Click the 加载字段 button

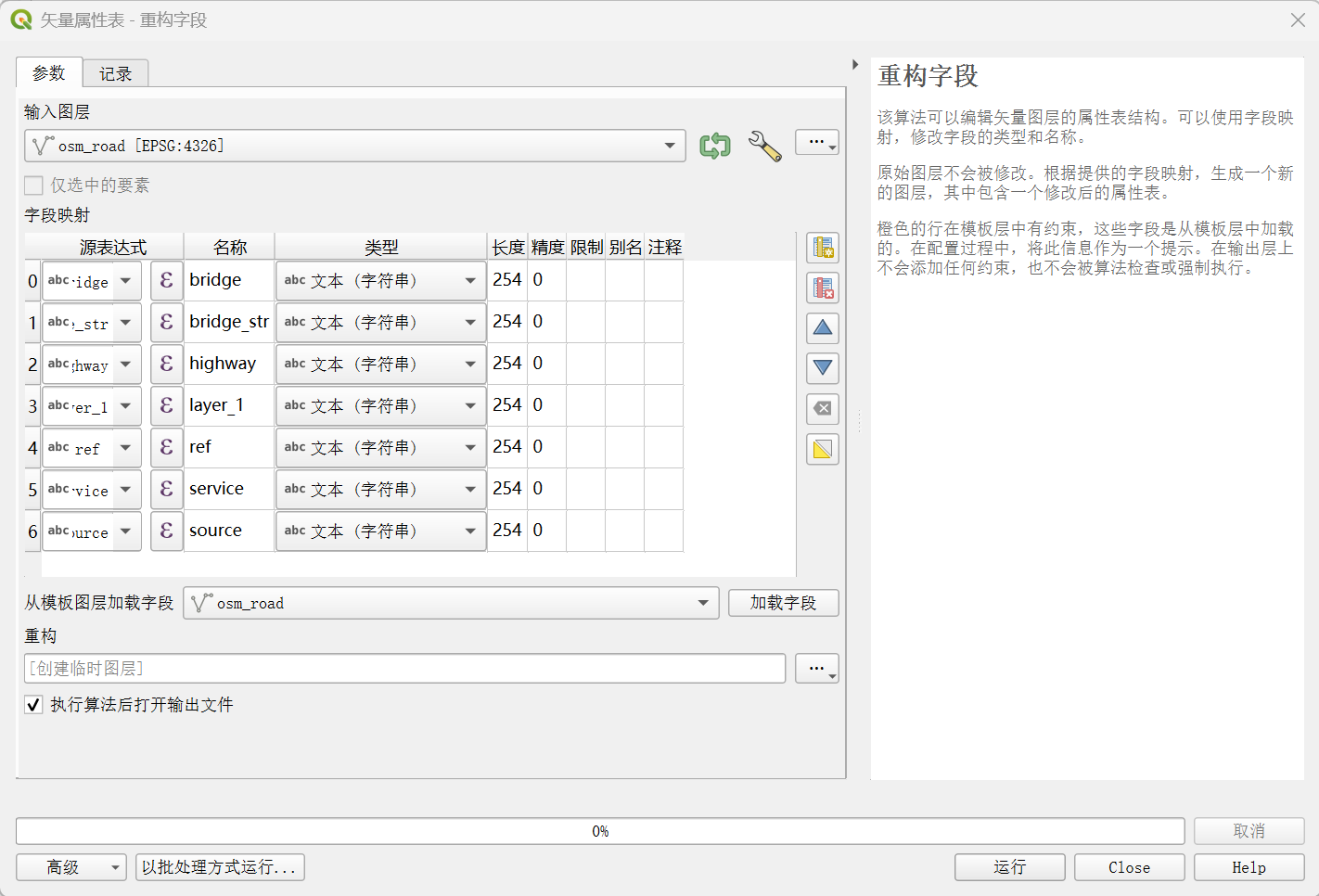pos(784,603)
